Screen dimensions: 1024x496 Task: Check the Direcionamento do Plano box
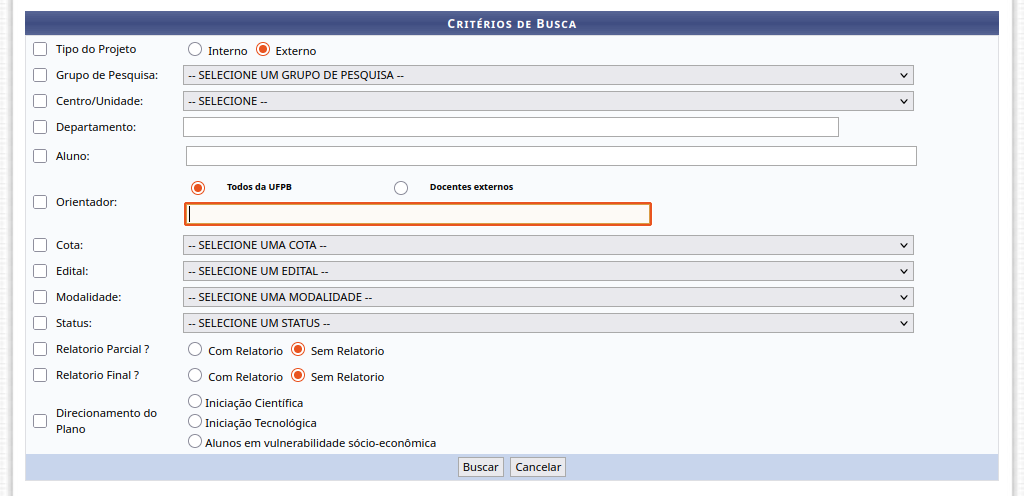[x=40, y=421]
